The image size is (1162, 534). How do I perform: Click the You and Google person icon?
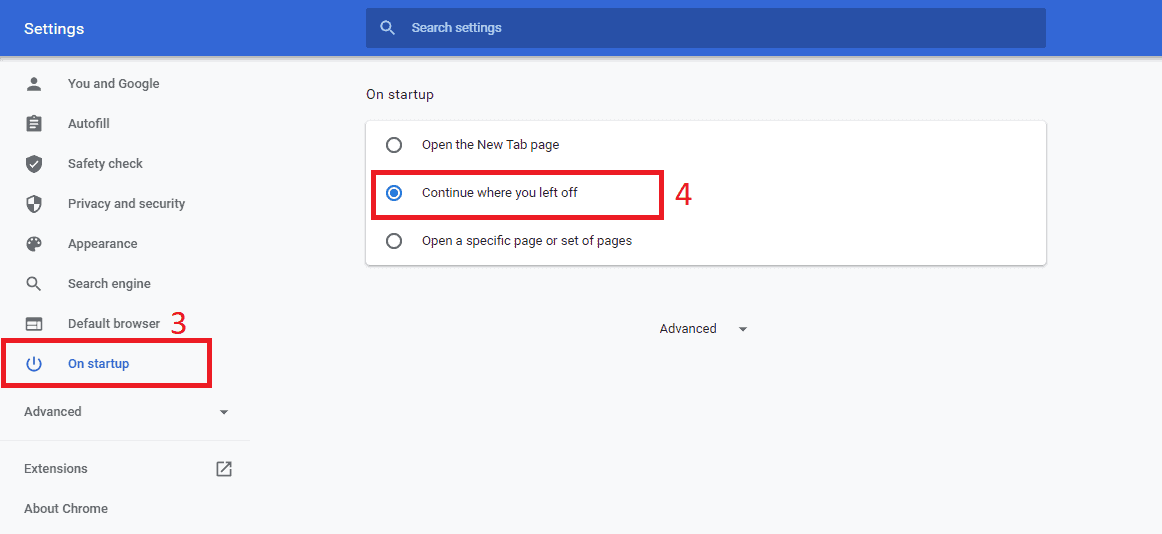tap(34, 84)
